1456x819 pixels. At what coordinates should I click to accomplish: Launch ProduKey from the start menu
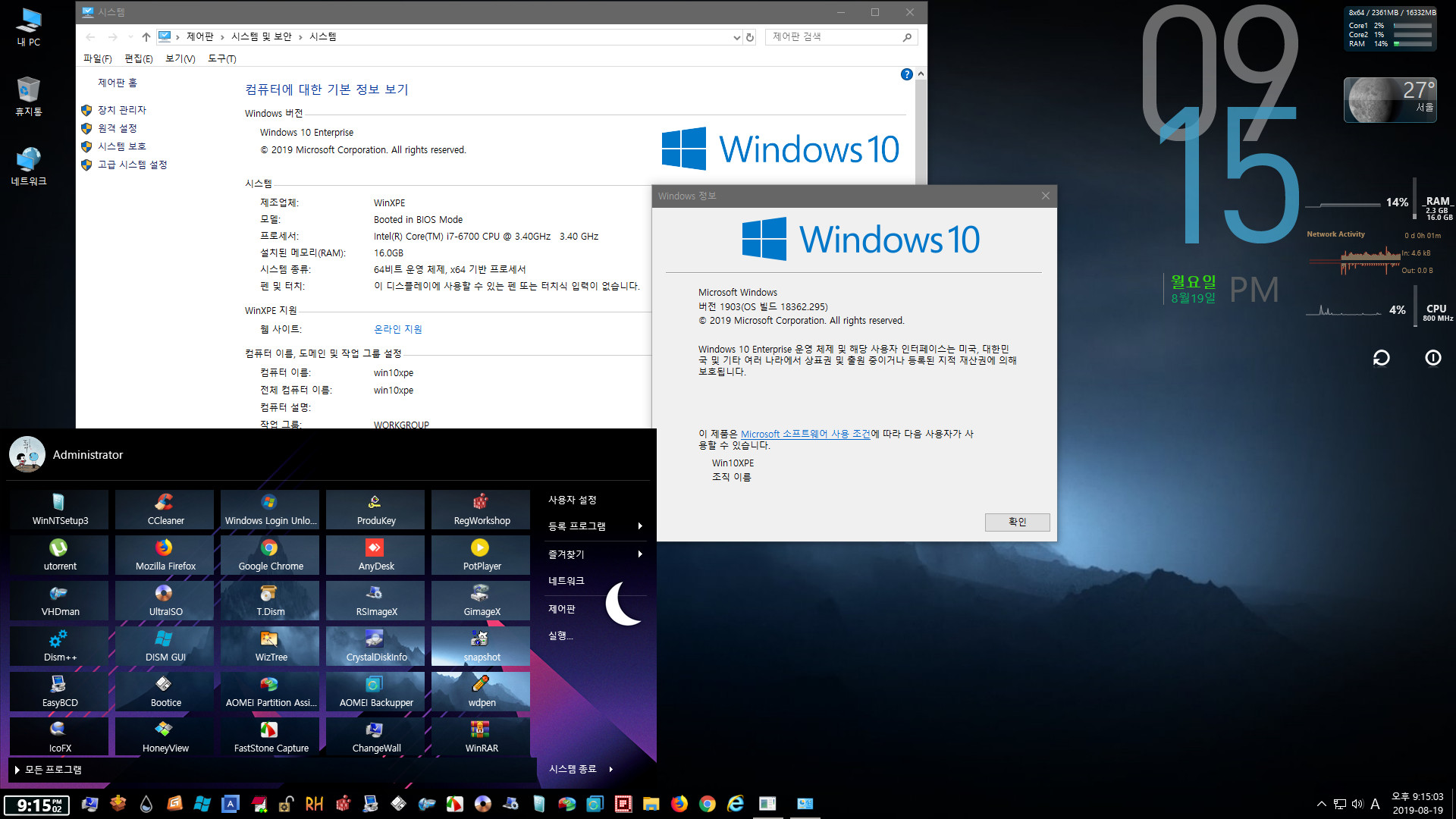[376, 510]
